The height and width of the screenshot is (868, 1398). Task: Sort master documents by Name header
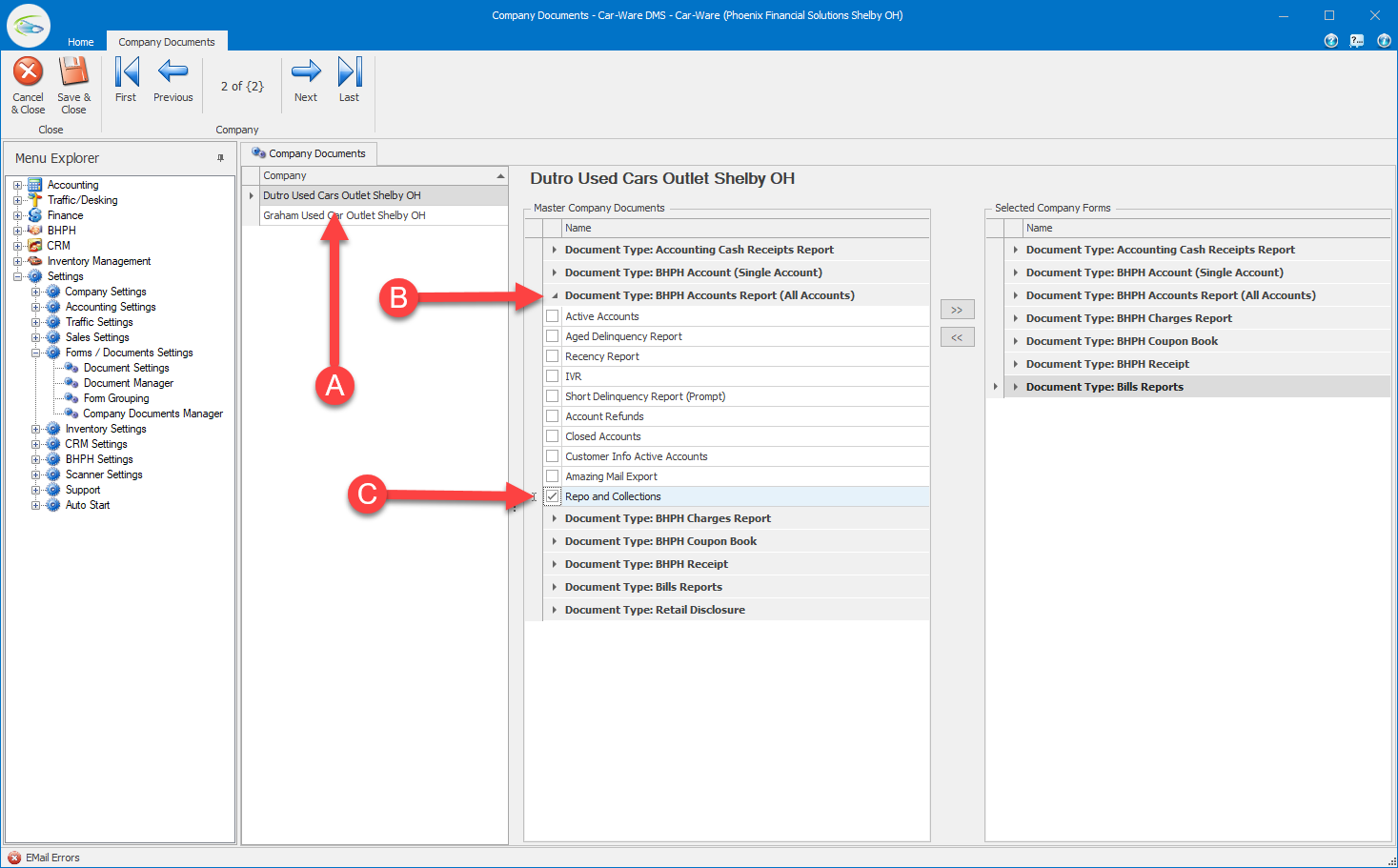745,228
